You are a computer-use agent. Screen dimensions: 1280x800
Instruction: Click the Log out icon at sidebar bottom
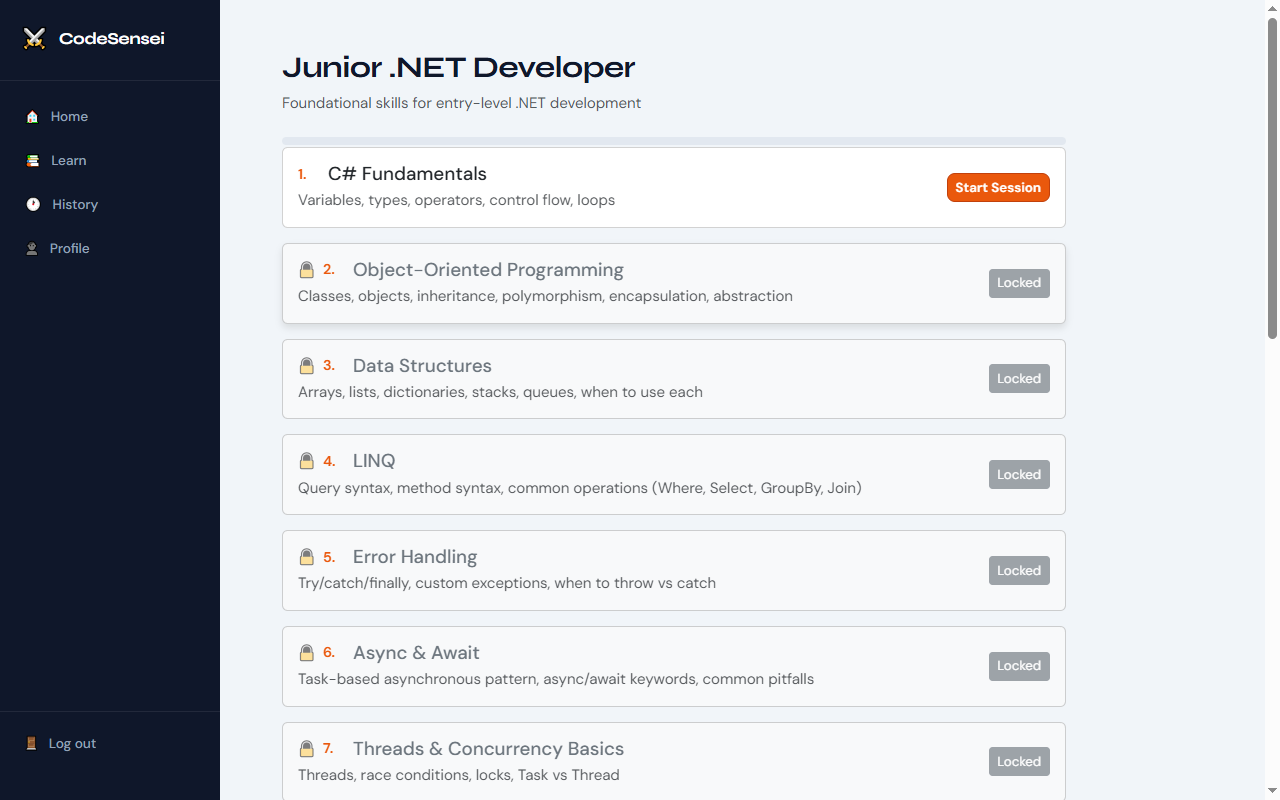(32, 743)
